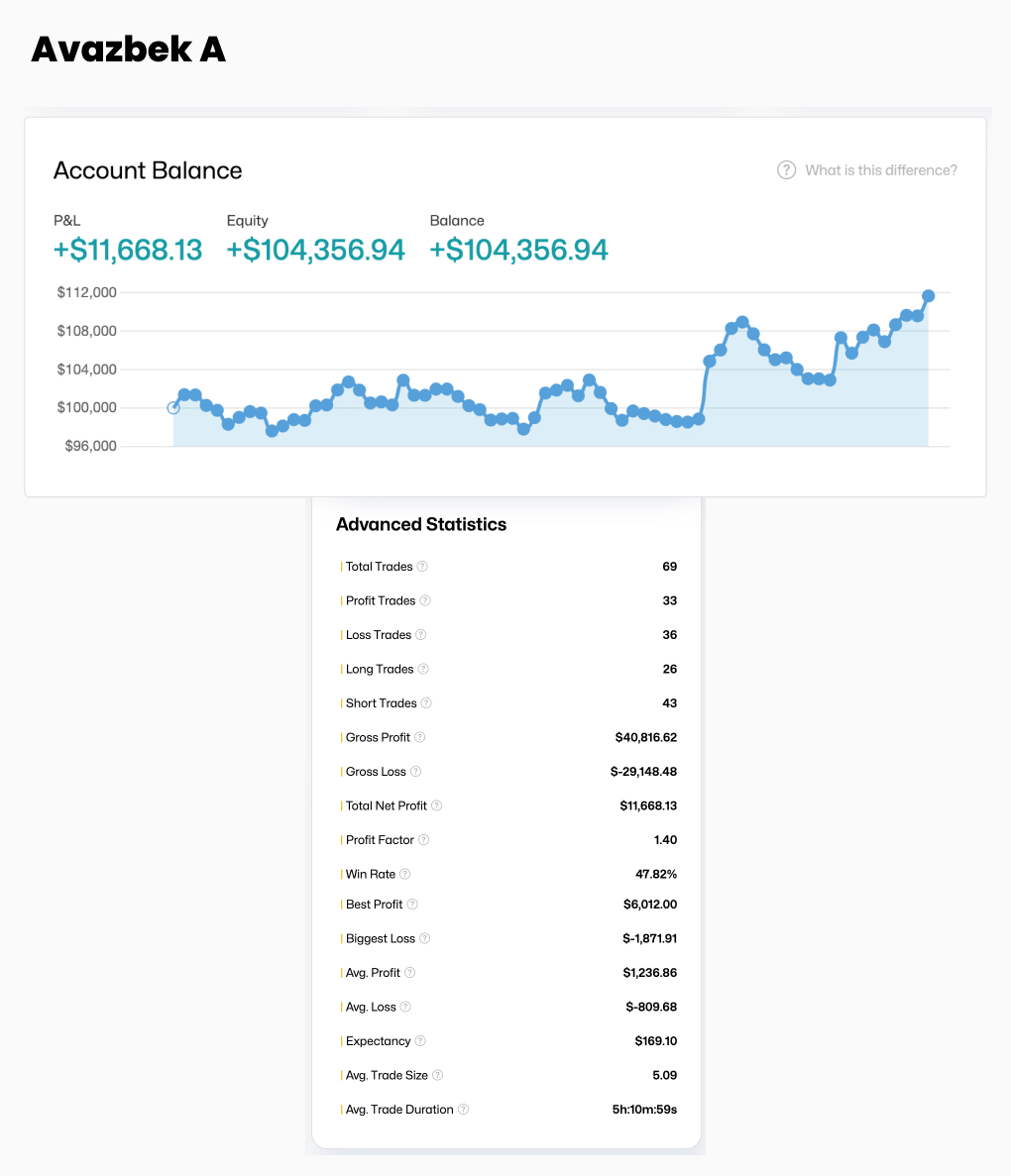Select the last data point on balance chart
This screenshot has height=1176, width=1011.
929,296
